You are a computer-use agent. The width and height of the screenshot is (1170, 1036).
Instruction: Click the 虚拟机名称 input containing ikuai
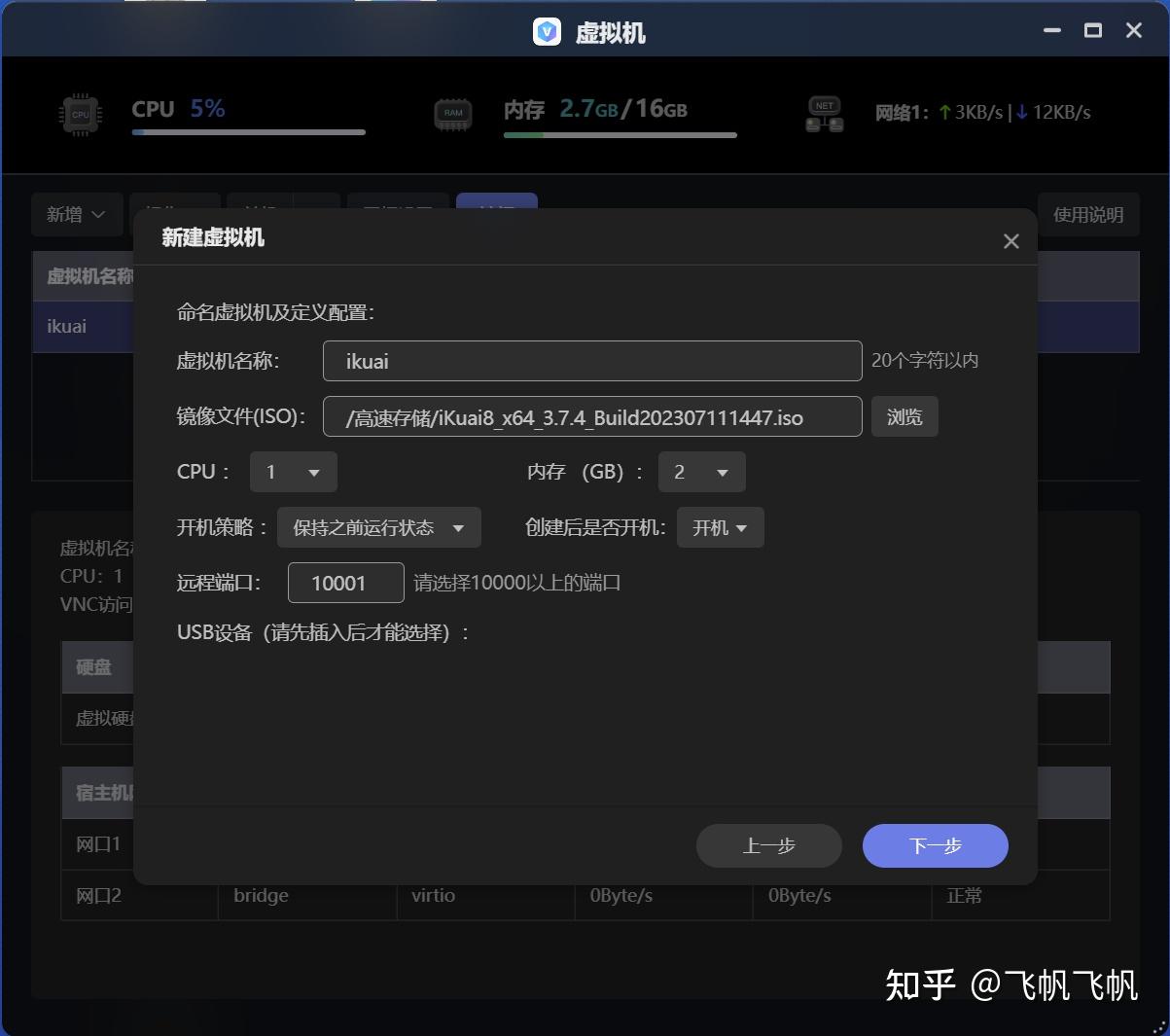[591, 360]
